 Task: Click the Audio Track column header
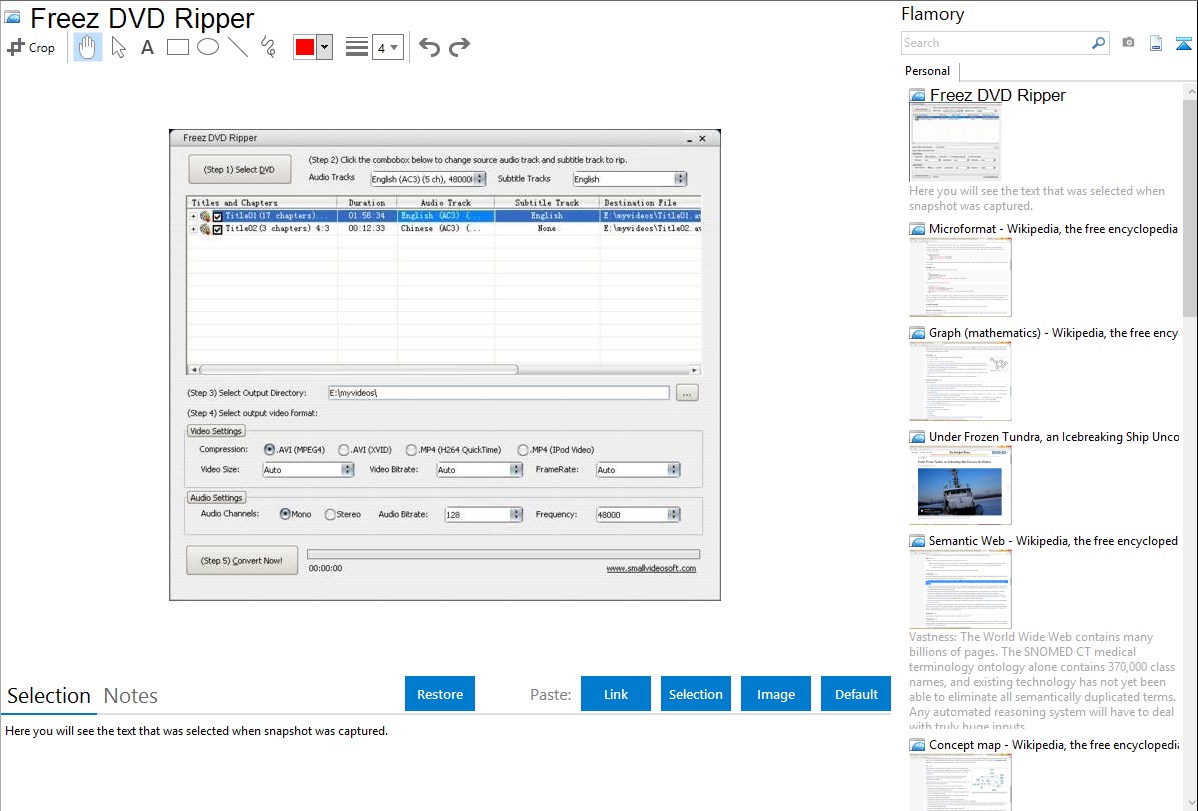pos(445,203)
